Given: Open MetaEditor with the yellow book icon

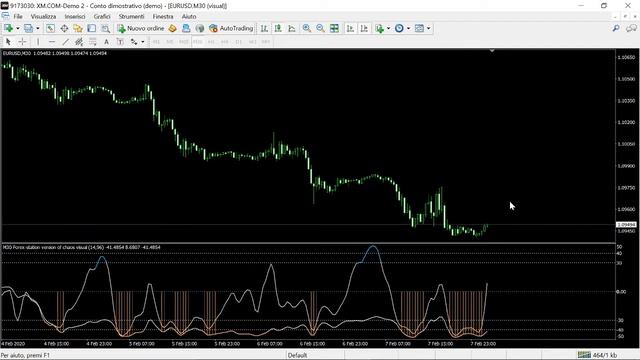Looking at the screenshot, I should (172, 28).
